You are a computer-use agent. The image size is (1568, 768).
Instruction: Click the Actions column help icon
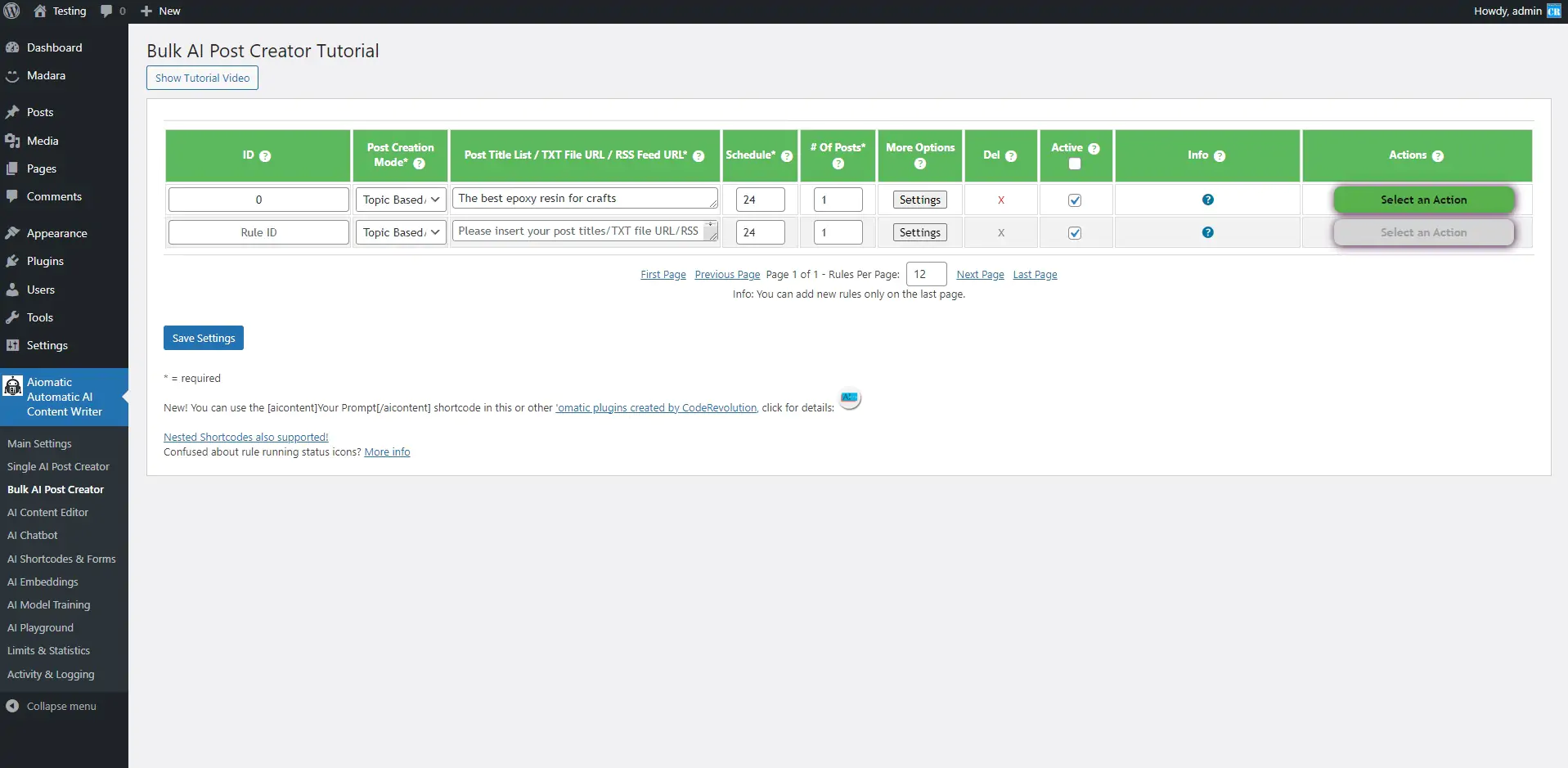point(1438,155)
